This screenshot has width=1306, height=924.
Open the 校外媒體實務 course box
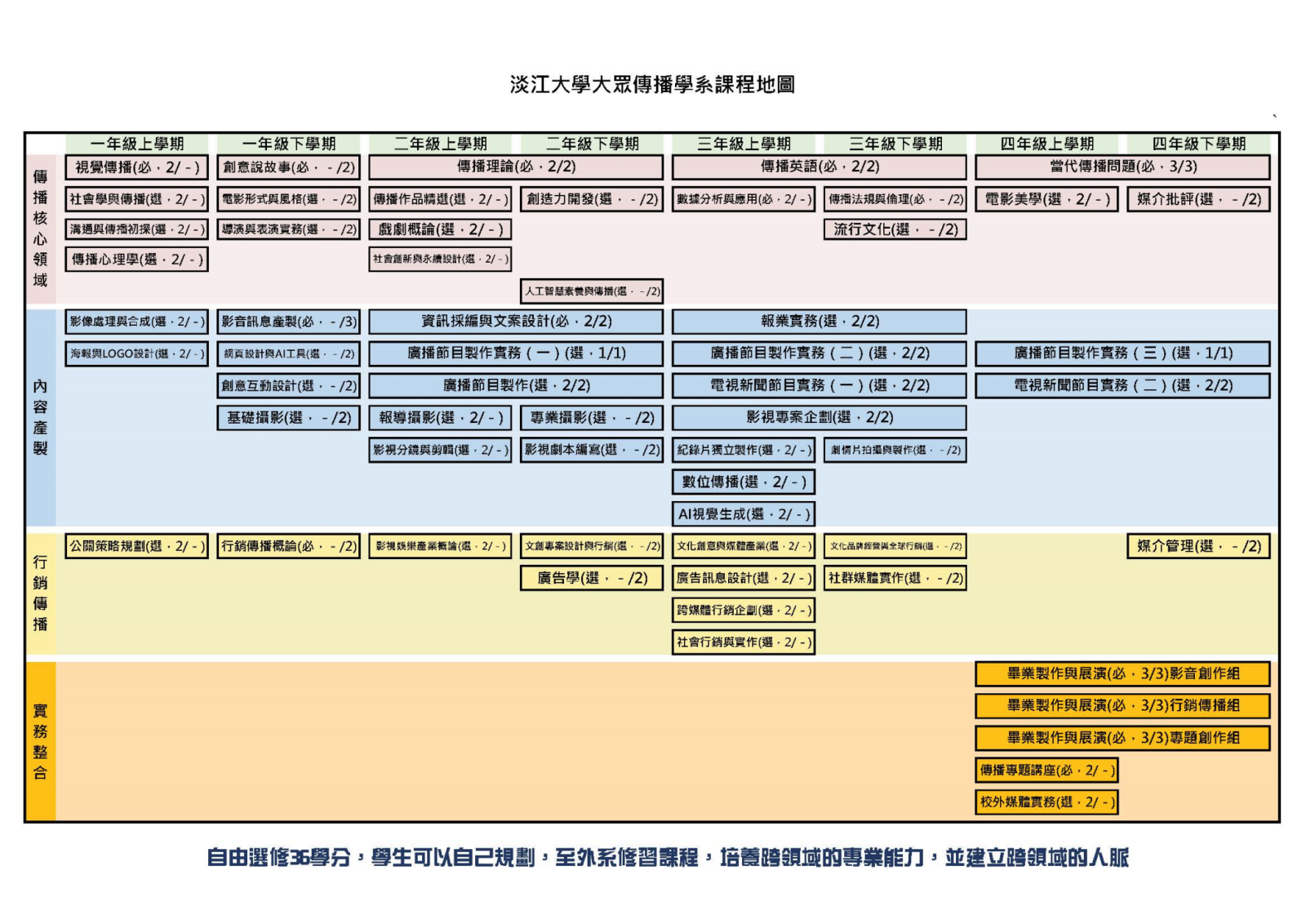[1045, 802]
